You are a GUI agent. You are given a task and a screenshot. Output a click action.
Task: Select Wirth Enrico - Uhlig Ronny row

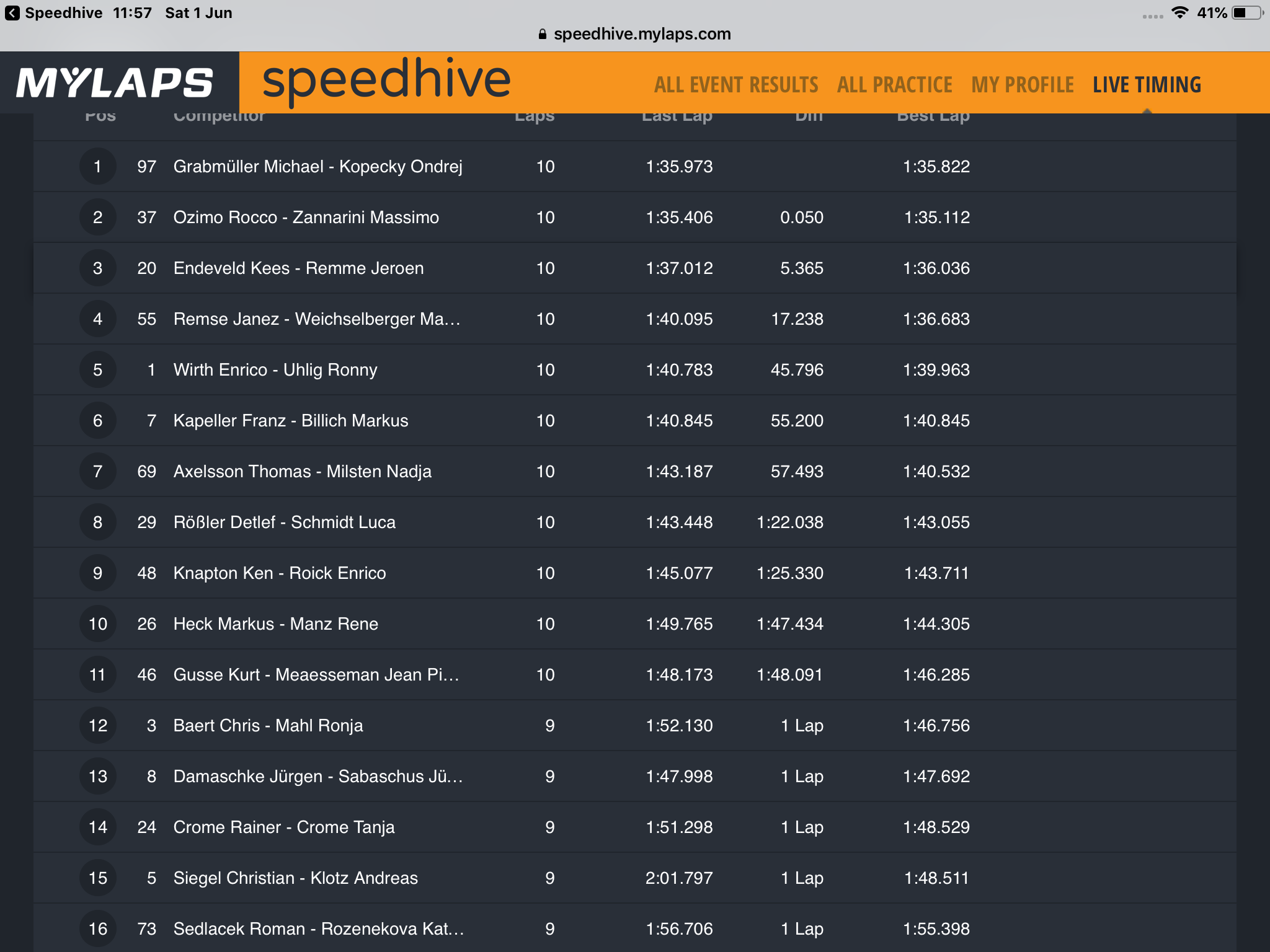635,369
